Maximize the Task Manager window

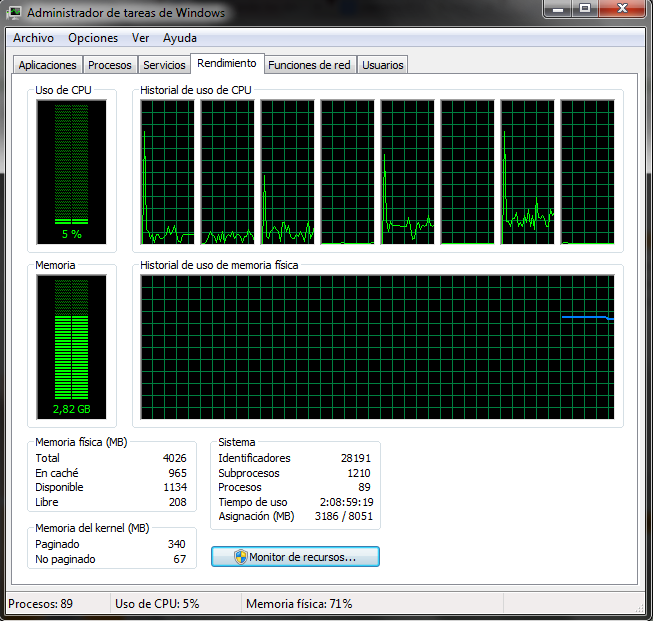(x=585, y=8)
